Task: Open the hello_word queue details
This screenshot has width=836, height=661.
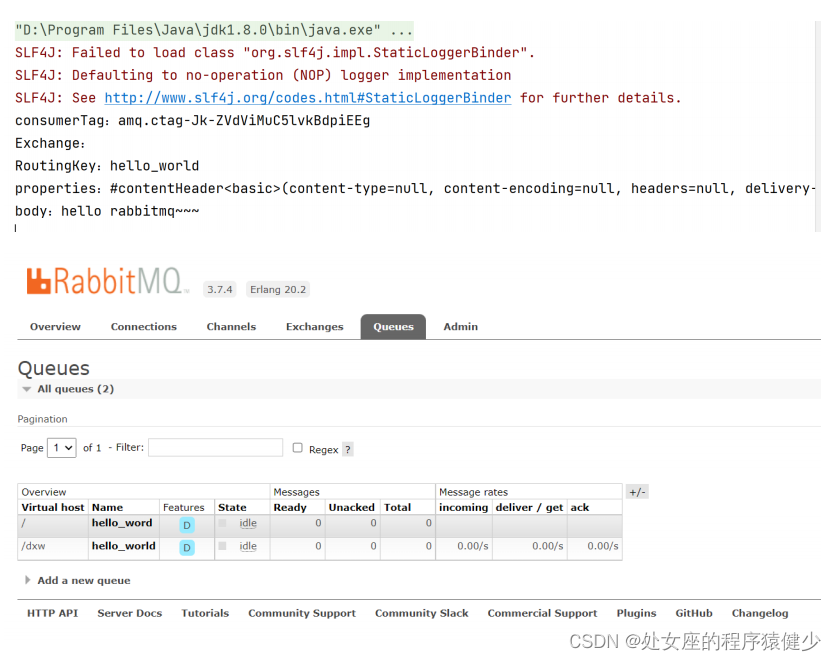Action: pyautogui.click(x=122, y=523)
